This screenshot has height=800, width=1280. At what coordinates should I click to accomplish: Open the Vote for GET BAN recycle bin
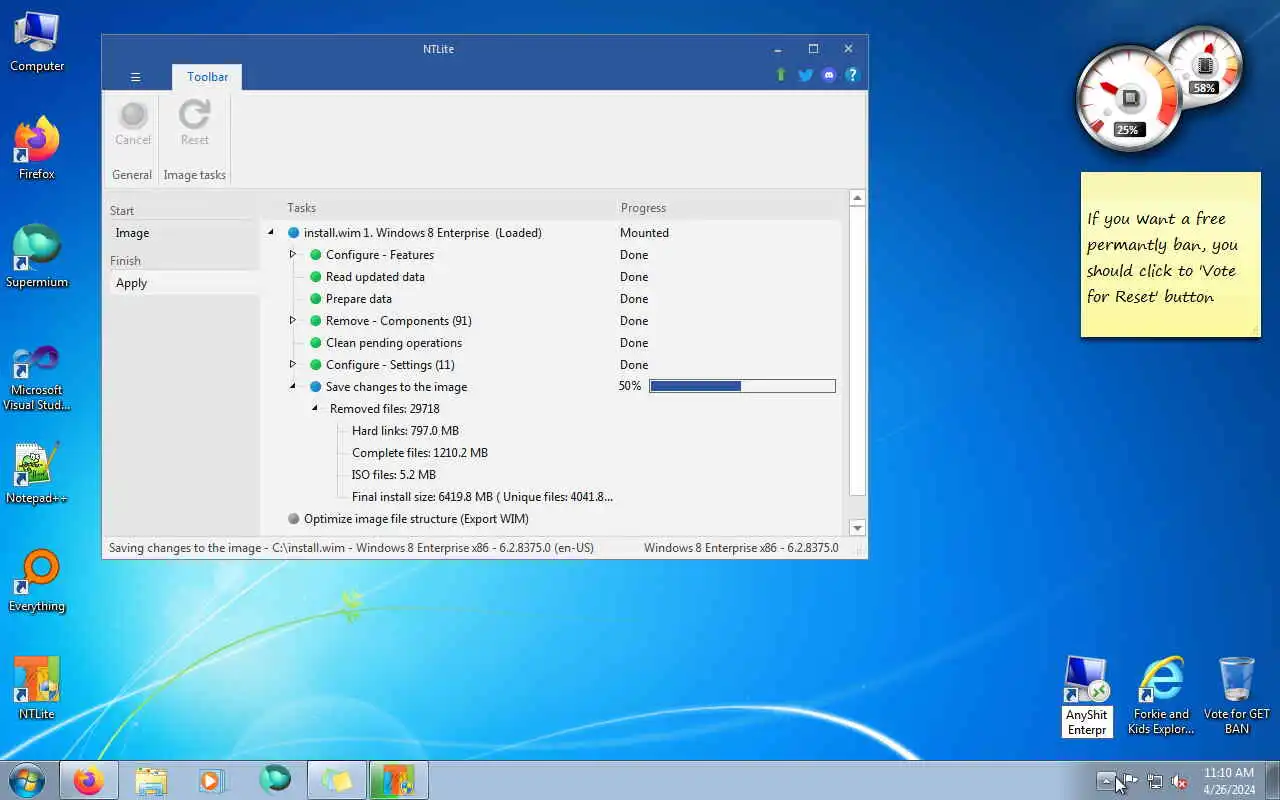coord(1237,696)
